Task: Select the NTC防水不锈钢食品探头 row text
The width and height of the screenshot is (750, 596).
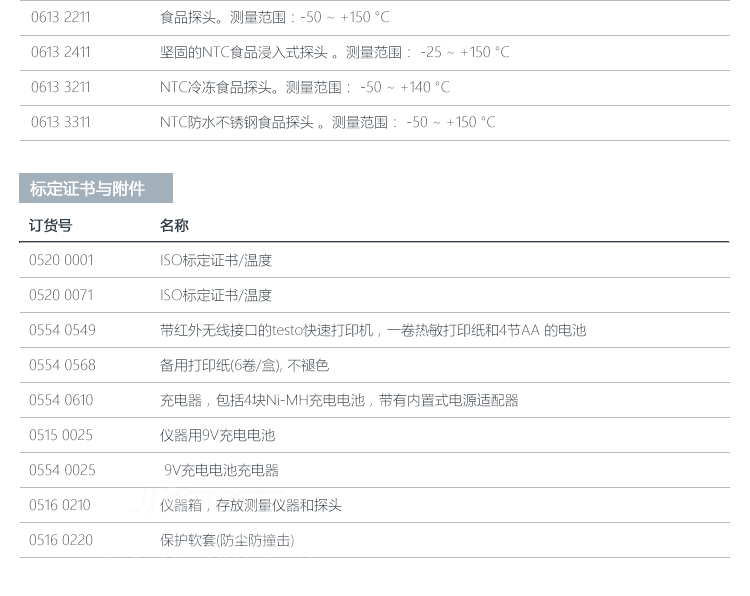Action: click(327, 122)
